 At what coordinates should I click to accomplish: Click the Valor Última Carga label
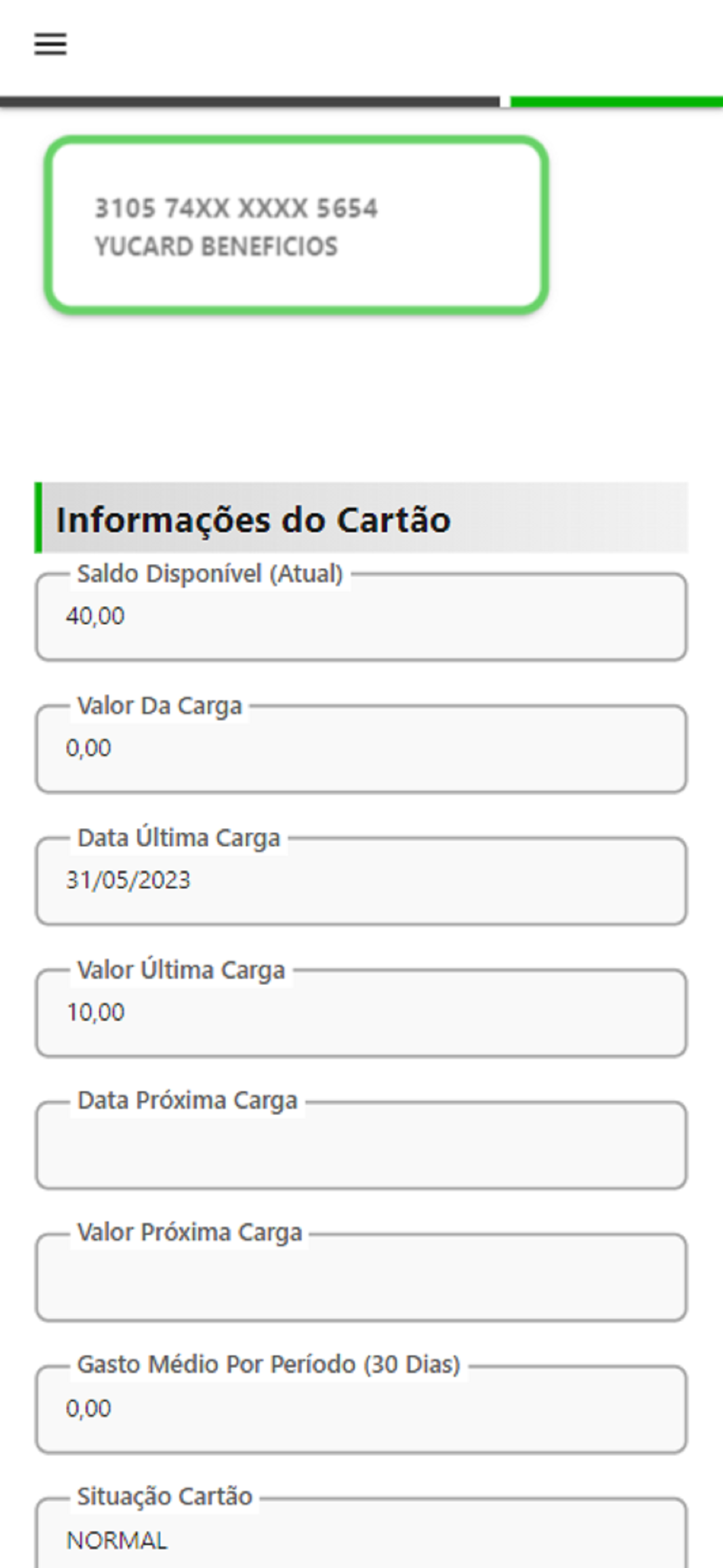coord(180,970)
